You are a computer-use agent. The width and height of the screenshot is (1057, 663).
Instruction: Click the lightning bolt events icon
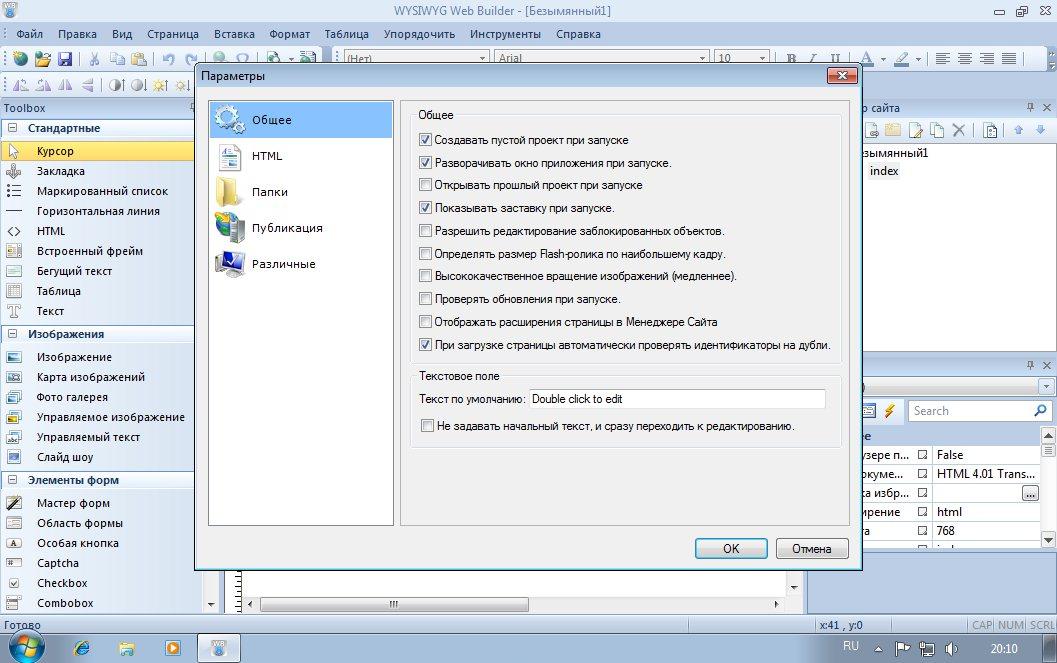[x=890, y=410]
